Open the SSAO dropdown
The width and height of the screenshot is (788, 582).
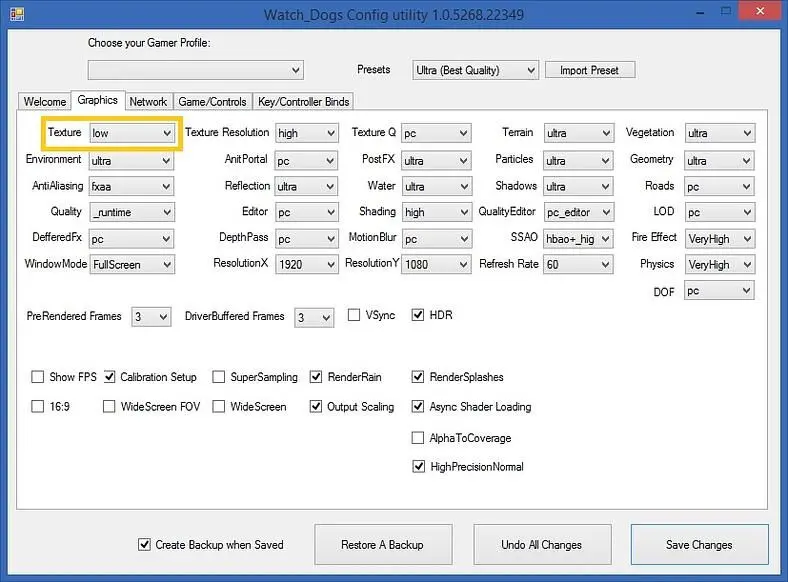[578, 239]
